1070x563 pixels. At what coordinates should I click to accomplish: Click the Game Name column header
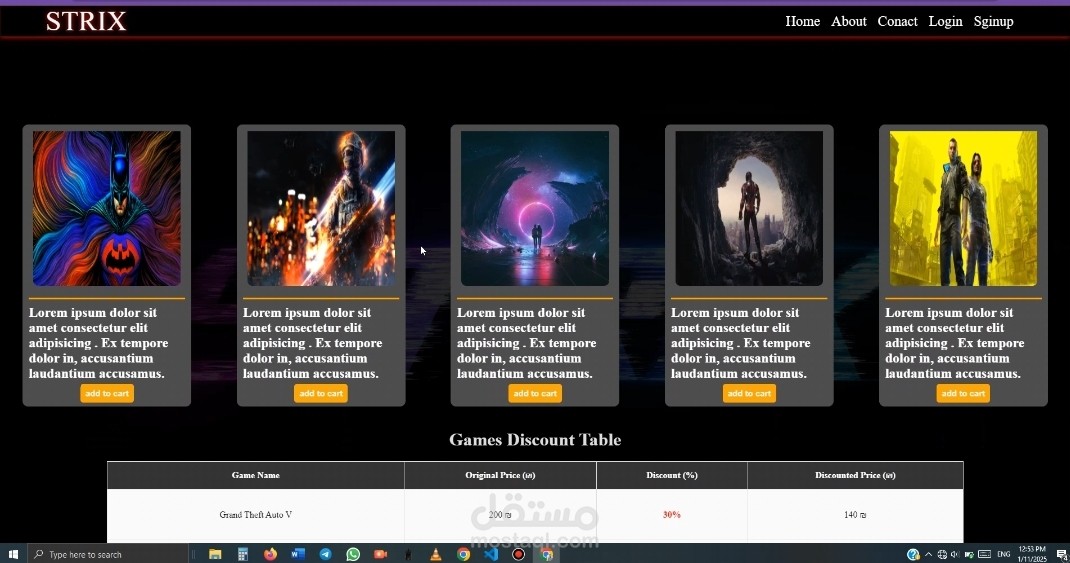255,475
